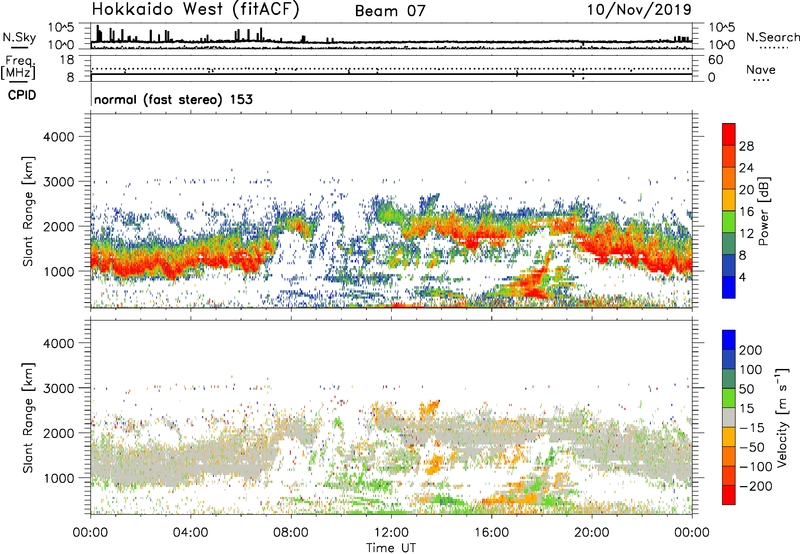
Task: Click the dotted line sample under "N.Search"
Action: [773, 48]
